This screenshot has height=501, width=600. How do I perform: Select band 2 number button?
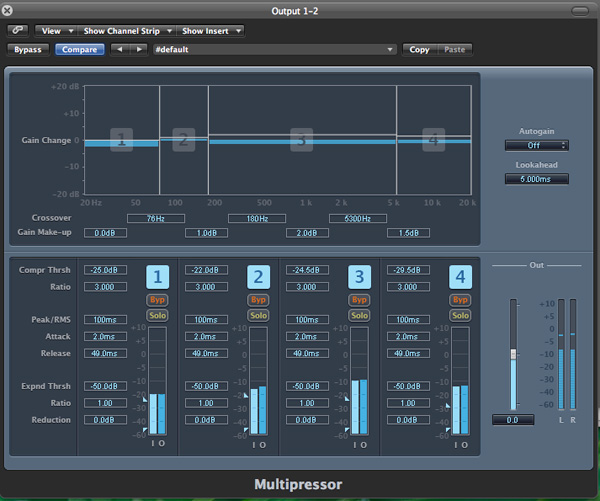coord(259,277)
